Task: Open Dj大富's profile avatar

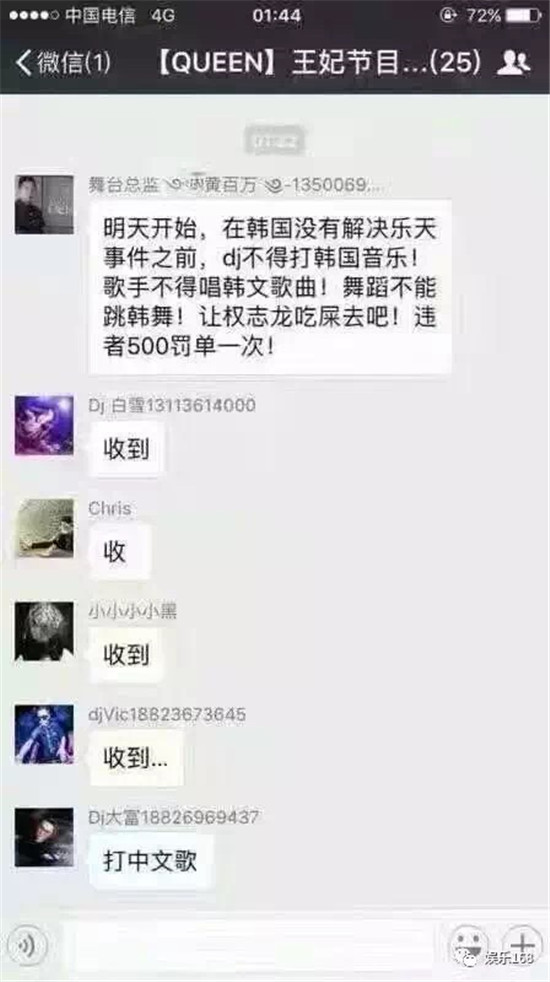Action: coord(44,837)
